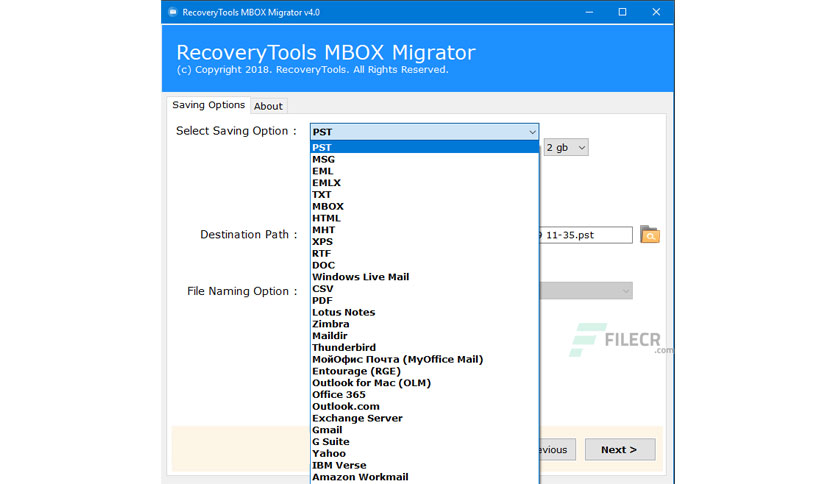The image size is (836, 484).
Task: Pick EML format option
Action: [x=424, y=171]
